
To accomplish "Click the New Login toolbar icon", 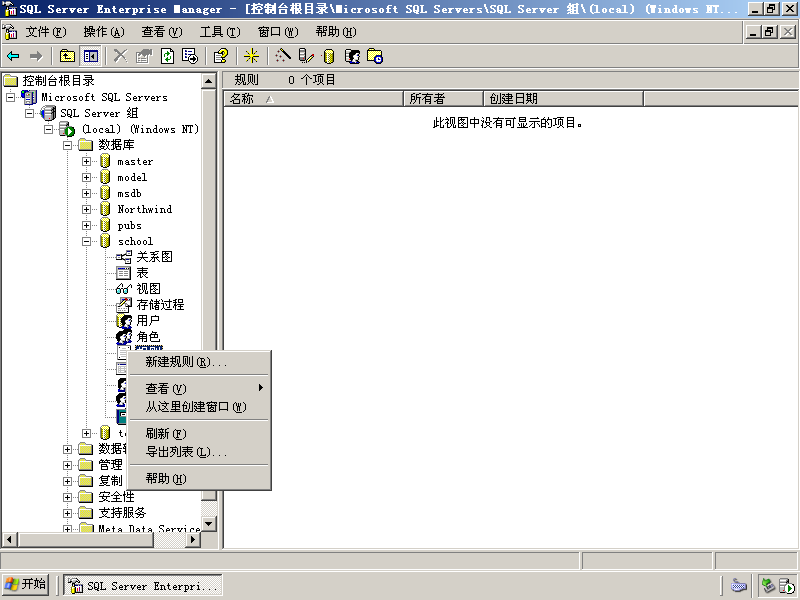I will (x=353, y=56).
